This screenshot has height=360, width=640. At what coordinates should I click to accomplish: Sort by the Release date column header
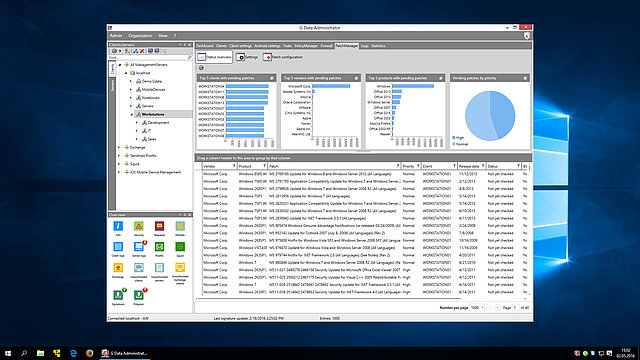(x=469, y=166)
